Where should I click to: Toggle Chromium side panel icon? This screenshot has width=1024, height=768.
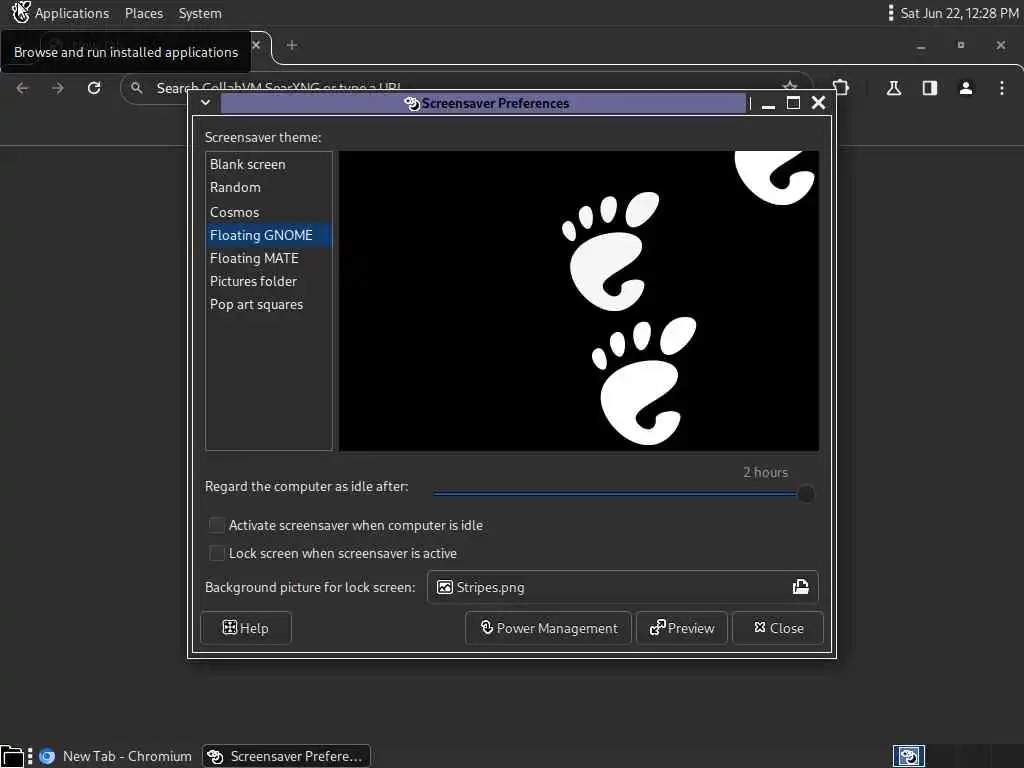point(930,88)
